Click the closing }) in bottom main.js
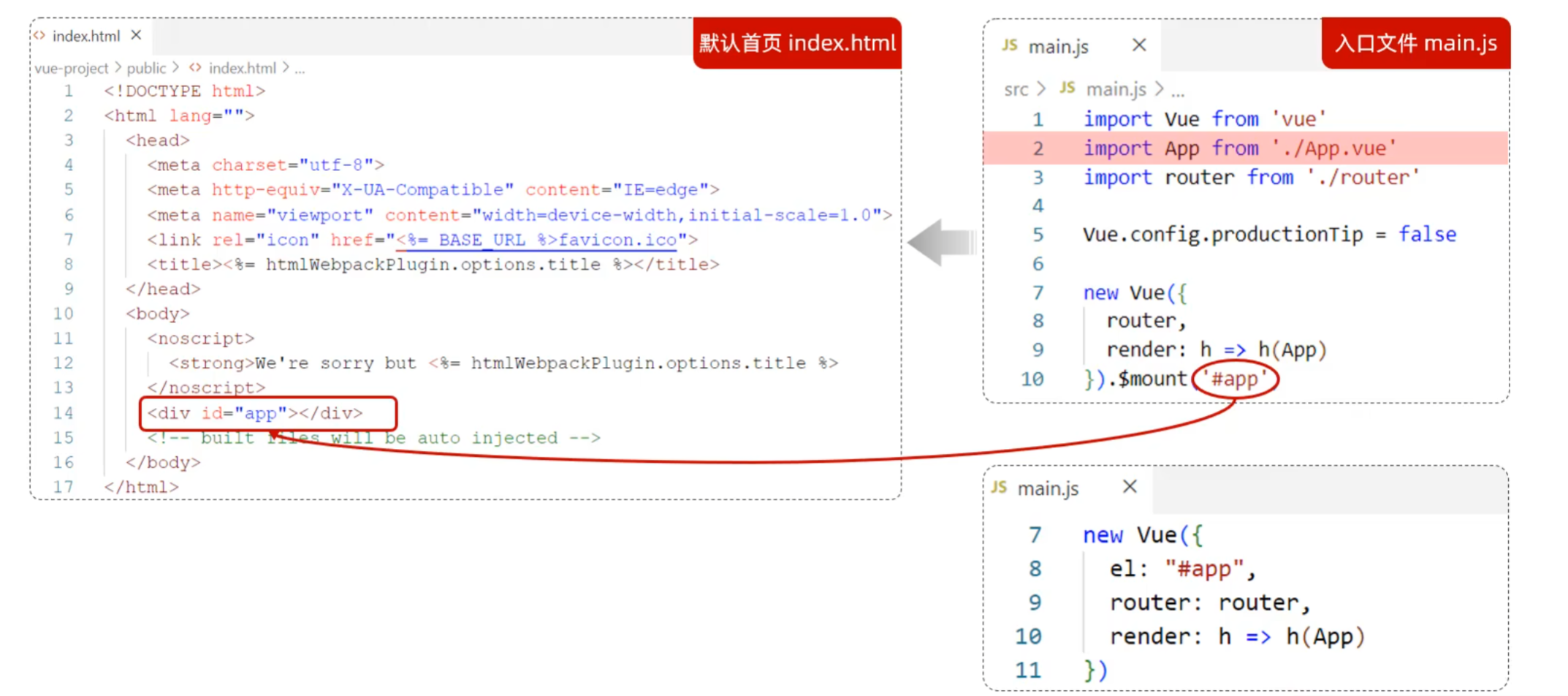1568x696 pixels. click(1095, 670)
